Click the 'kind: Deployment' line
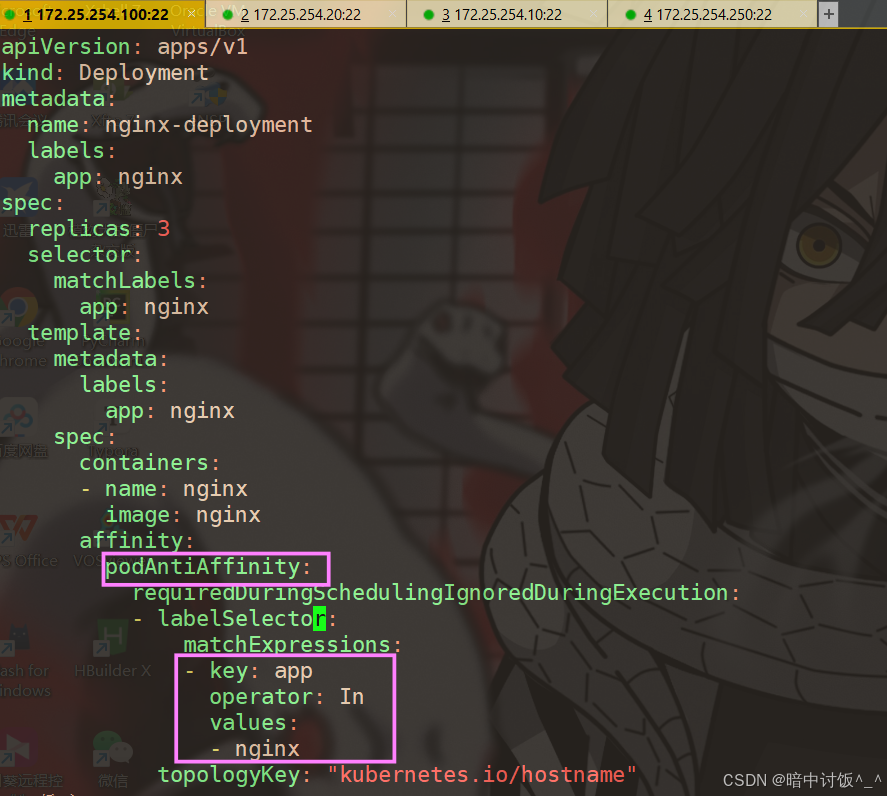Image resolution: width=887 pixels, height=796 pixels. (x=105, y=73)
